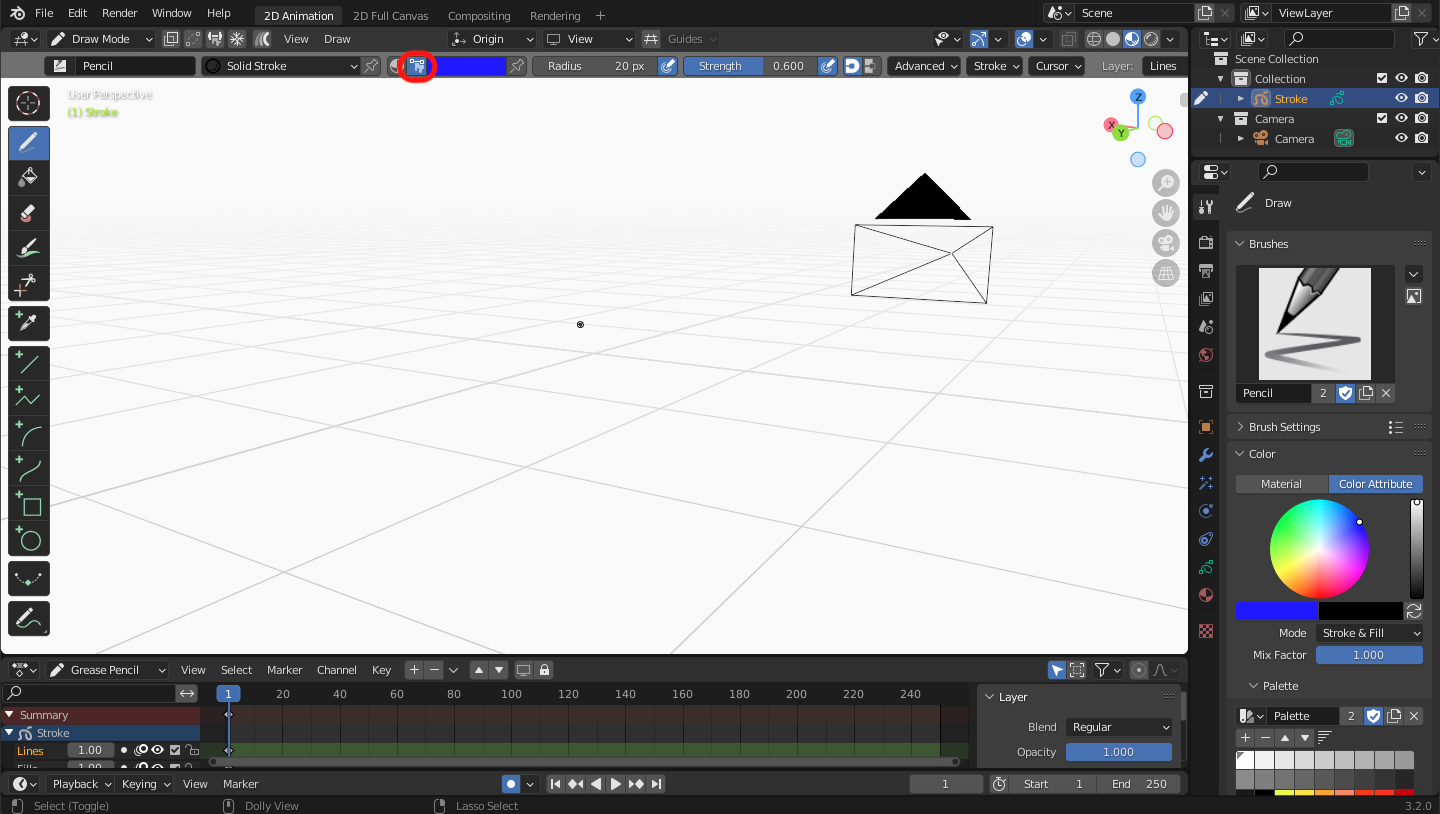Select the Material color tab
The image size is (1440, 814).
coord(1281,484)
